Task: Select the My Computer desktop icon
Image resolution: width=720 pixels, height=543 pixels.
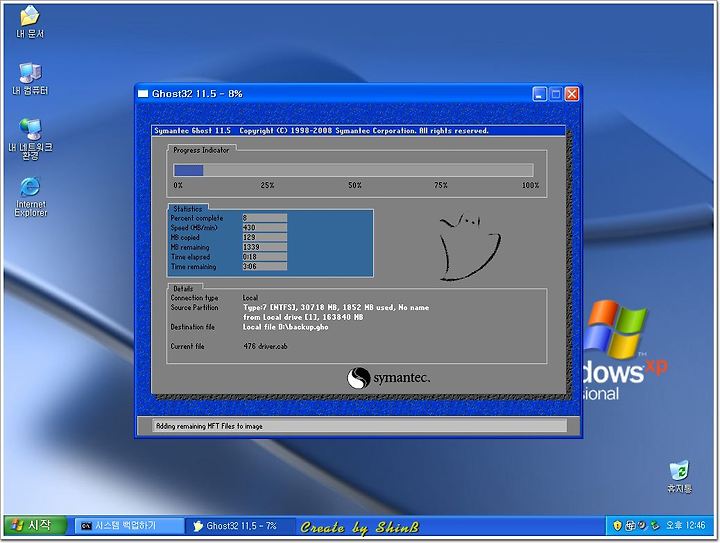Action: tap(30, 78)
